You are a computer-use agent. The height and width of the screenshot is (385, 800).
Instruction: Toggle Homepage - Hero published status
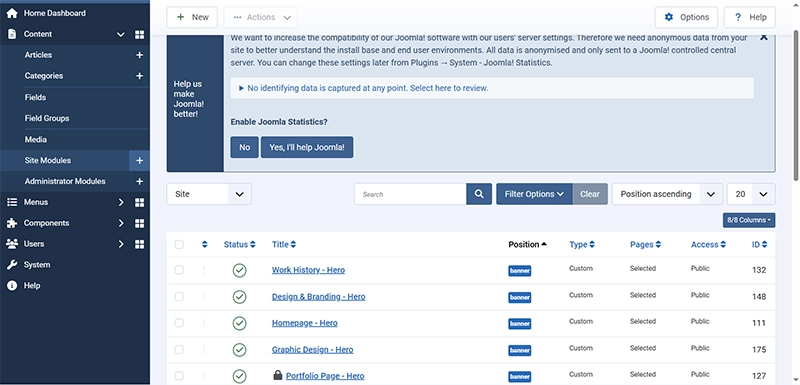click(x=239, y=323)
